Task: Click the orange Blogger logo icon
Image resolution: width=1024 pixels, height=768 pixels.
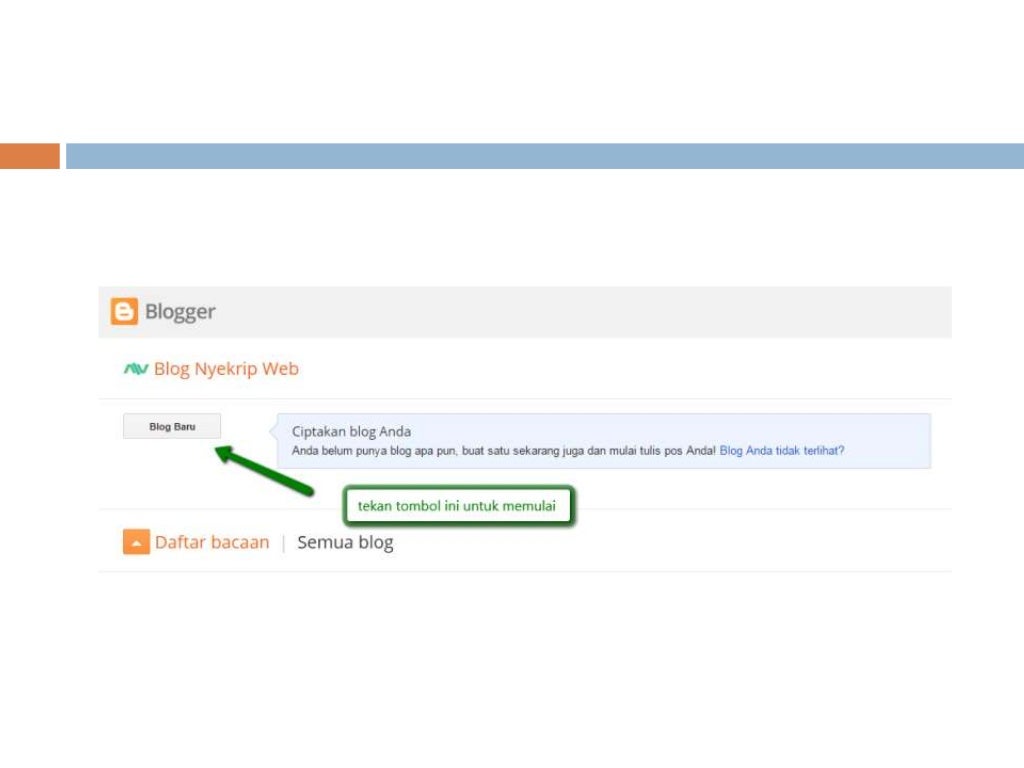Action: (x=124, y=312)
